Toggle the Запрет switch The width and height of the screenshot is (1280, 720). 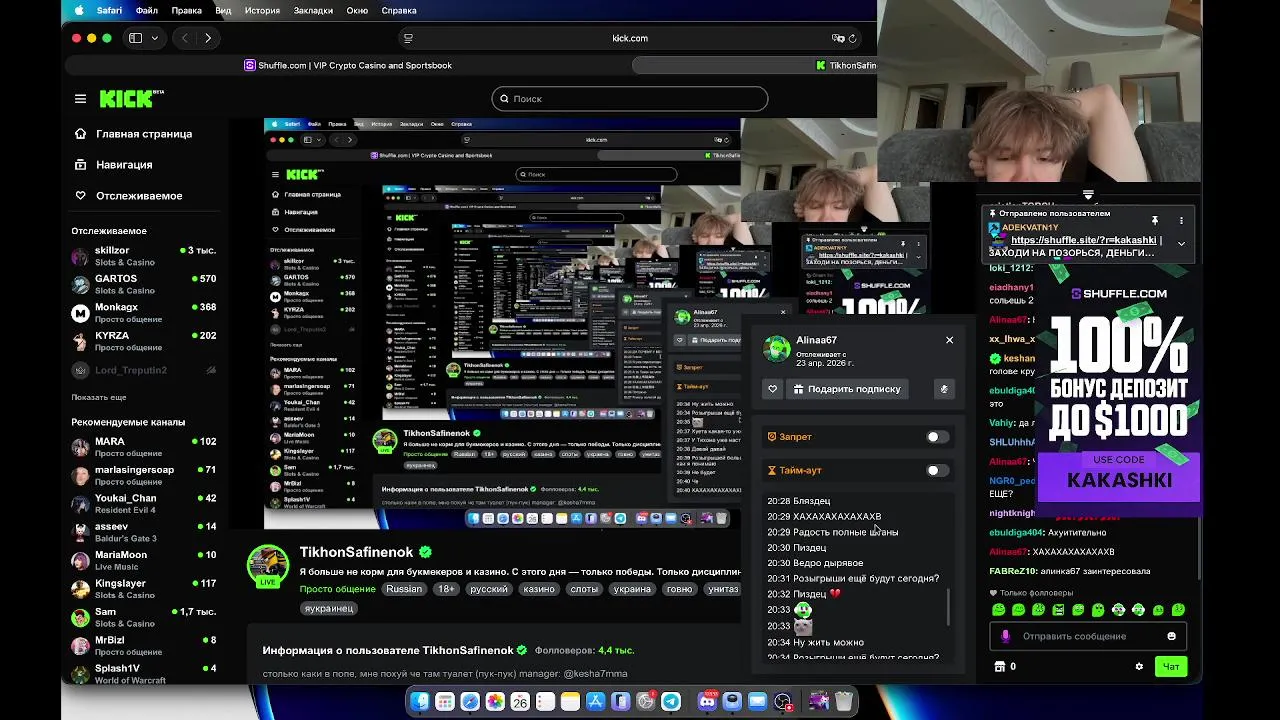(x=937, y=437)
